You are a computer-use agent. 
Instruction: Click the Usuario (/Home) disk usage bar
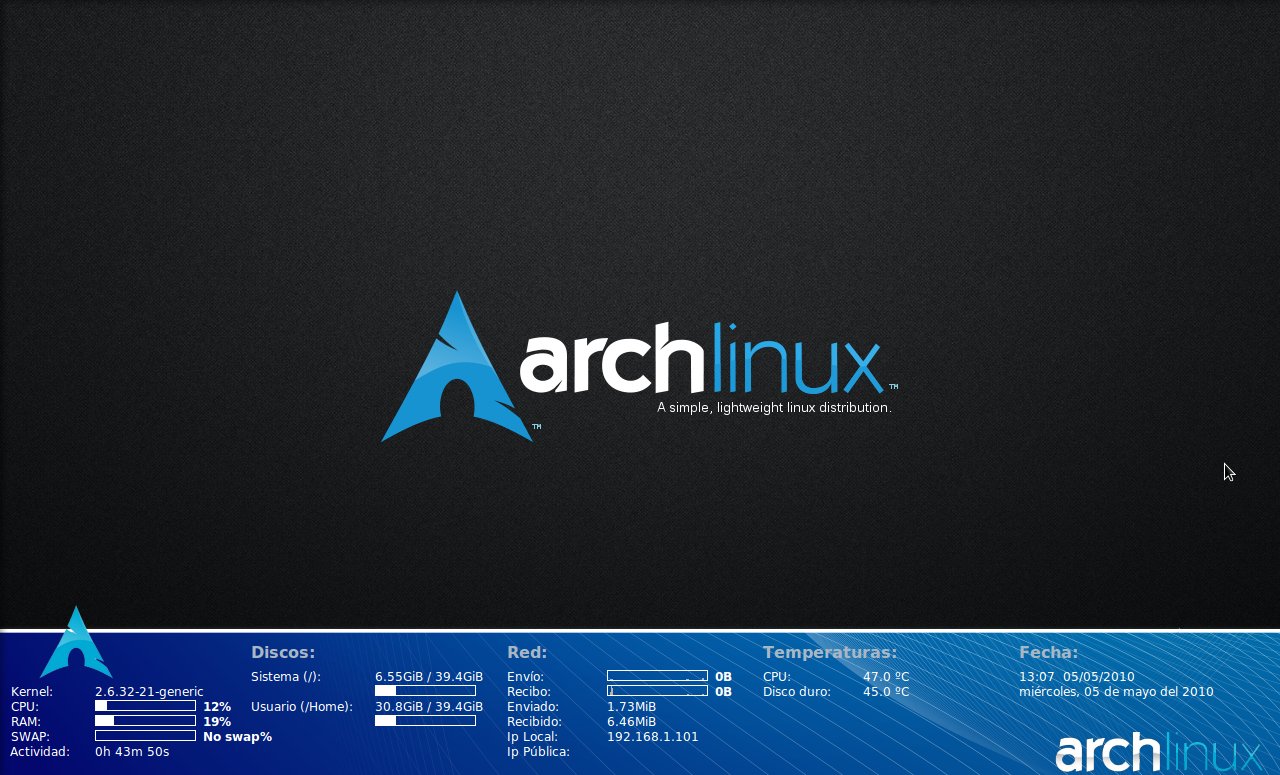tap(425, 721)
